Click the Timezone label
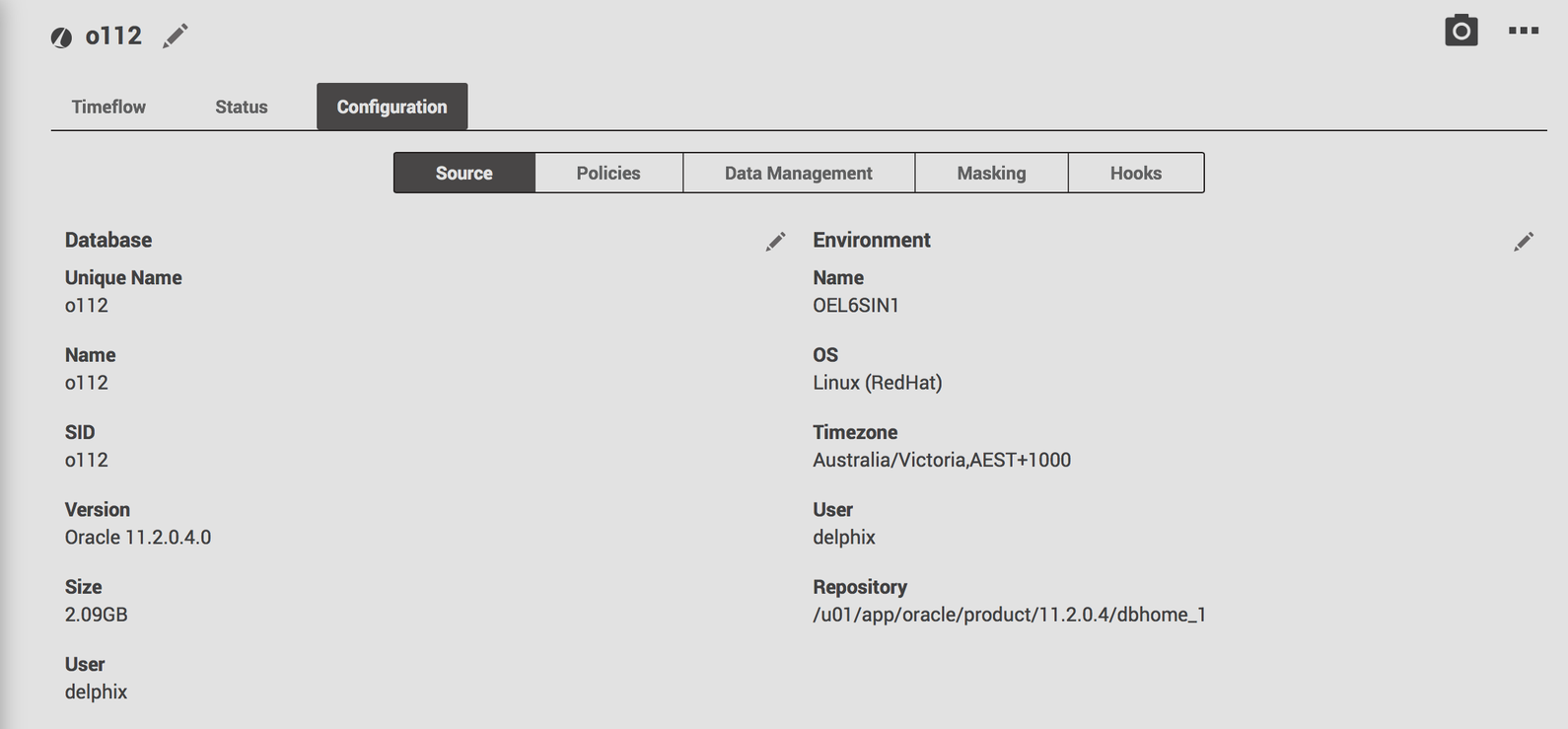This screenshot has height=729, width=1568. click(855, 432)
